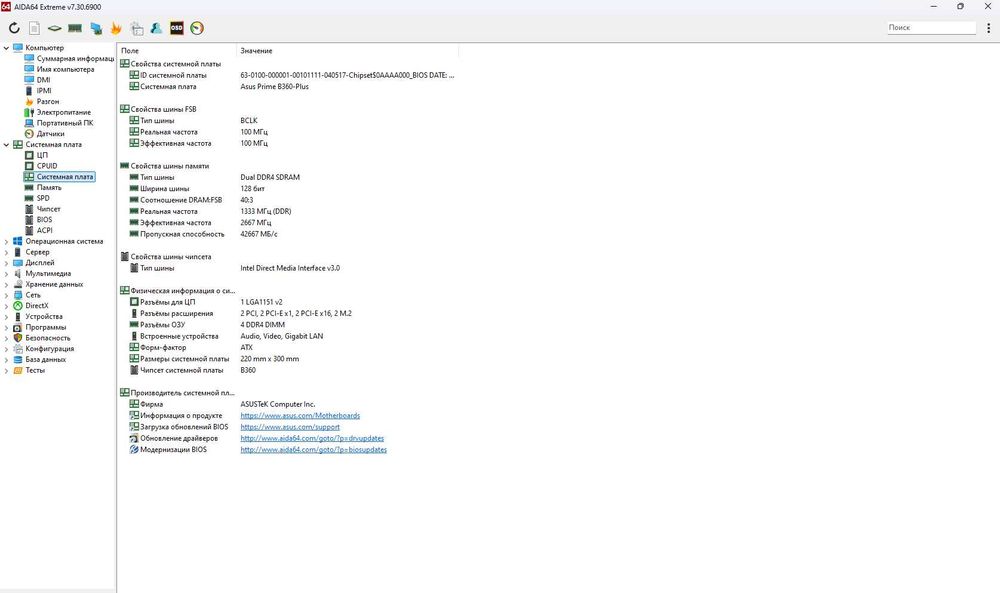Click the gauge benchmark toolbar icon
The width and height of the screenshot is (1000, 593).
click(x=197, y=28)
